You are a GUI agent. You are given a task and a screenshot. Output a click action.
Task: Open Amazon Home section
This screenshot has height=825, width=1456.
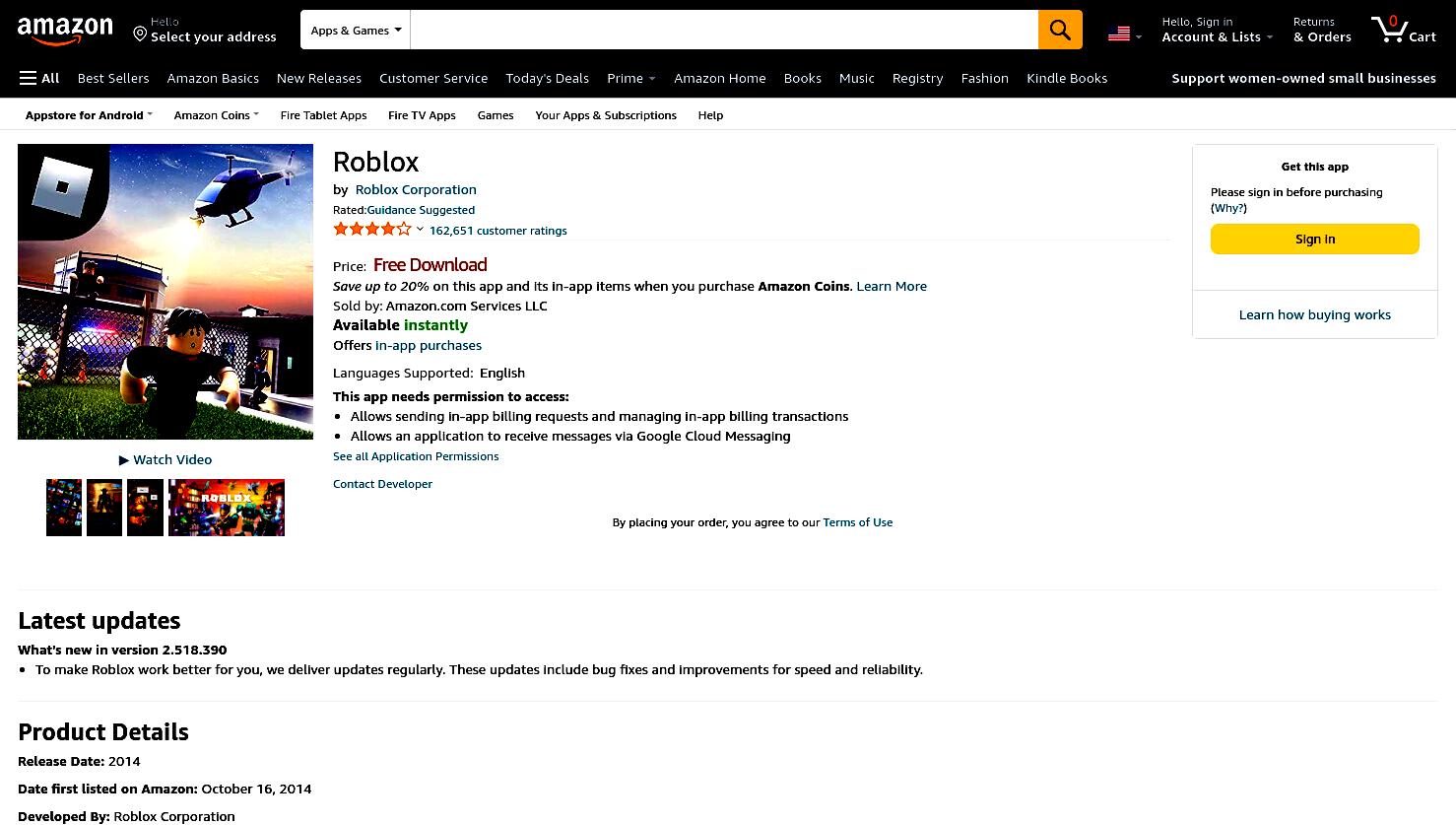(x=719, y=78)
